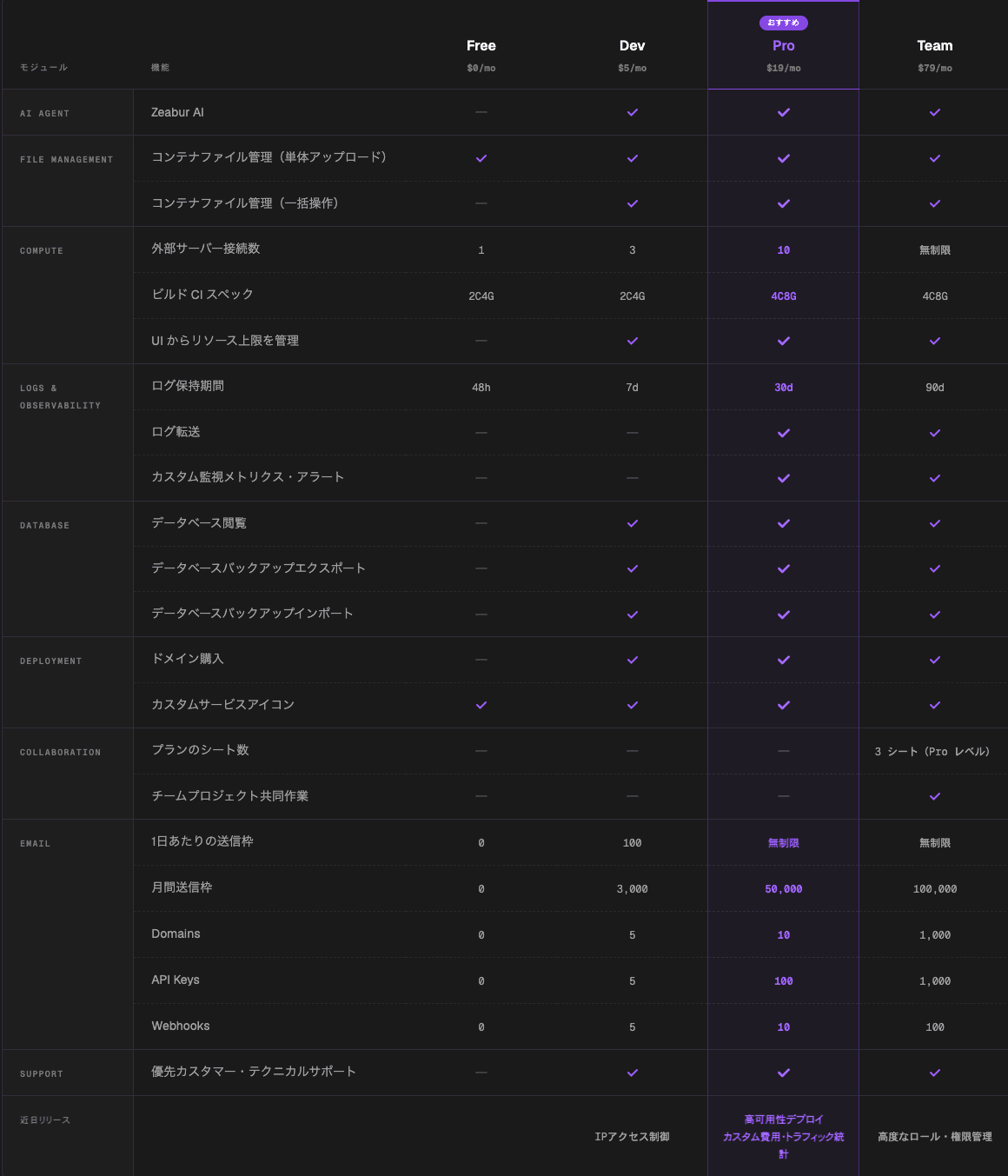This screenshot has height=1176, width=1008.
Task: Select the checkmark for ドメイン購入 under Dev
Action: (x=632, y=659)
